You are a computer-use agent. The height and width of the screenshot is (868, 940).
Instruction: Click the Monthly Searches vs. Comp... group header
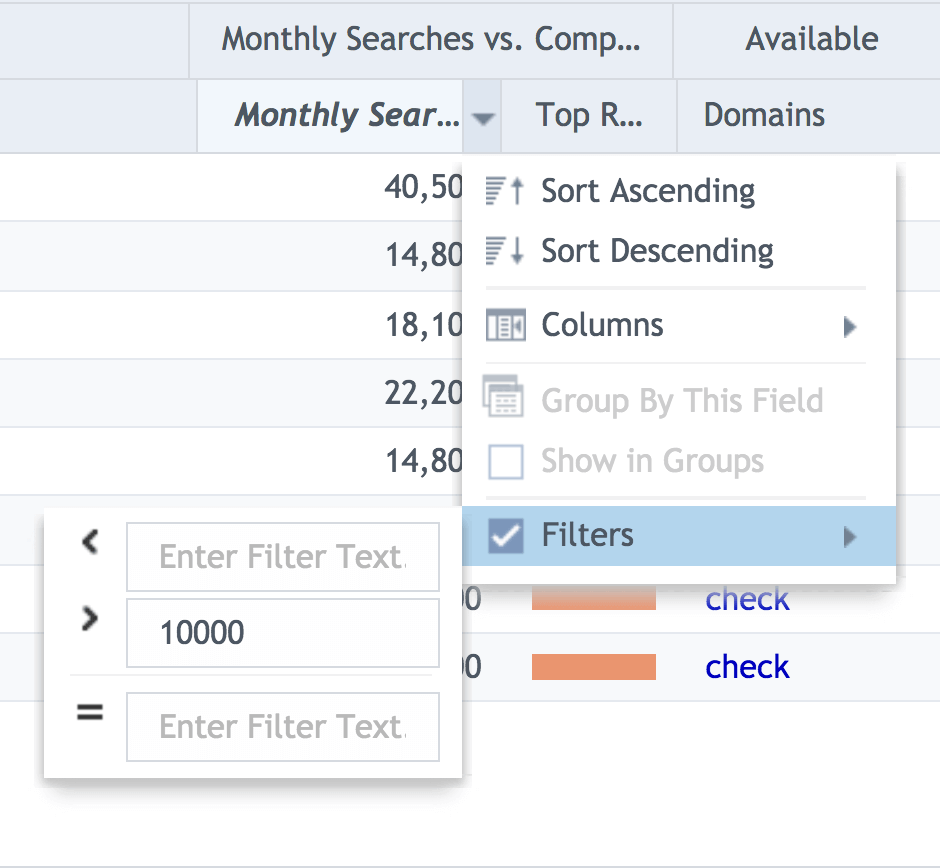(431, 40)
